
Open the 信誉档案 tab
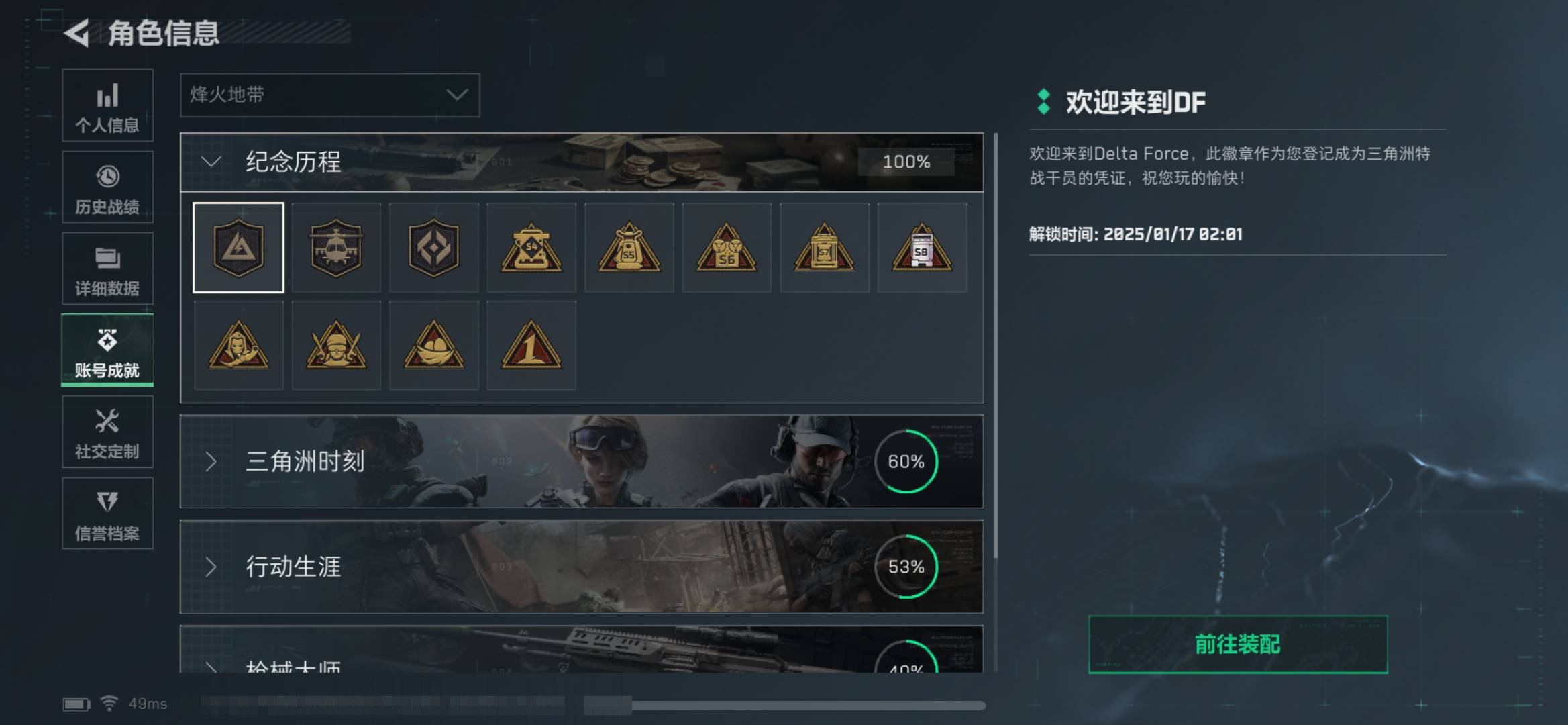pyautogui.click(x=107, y=514)
